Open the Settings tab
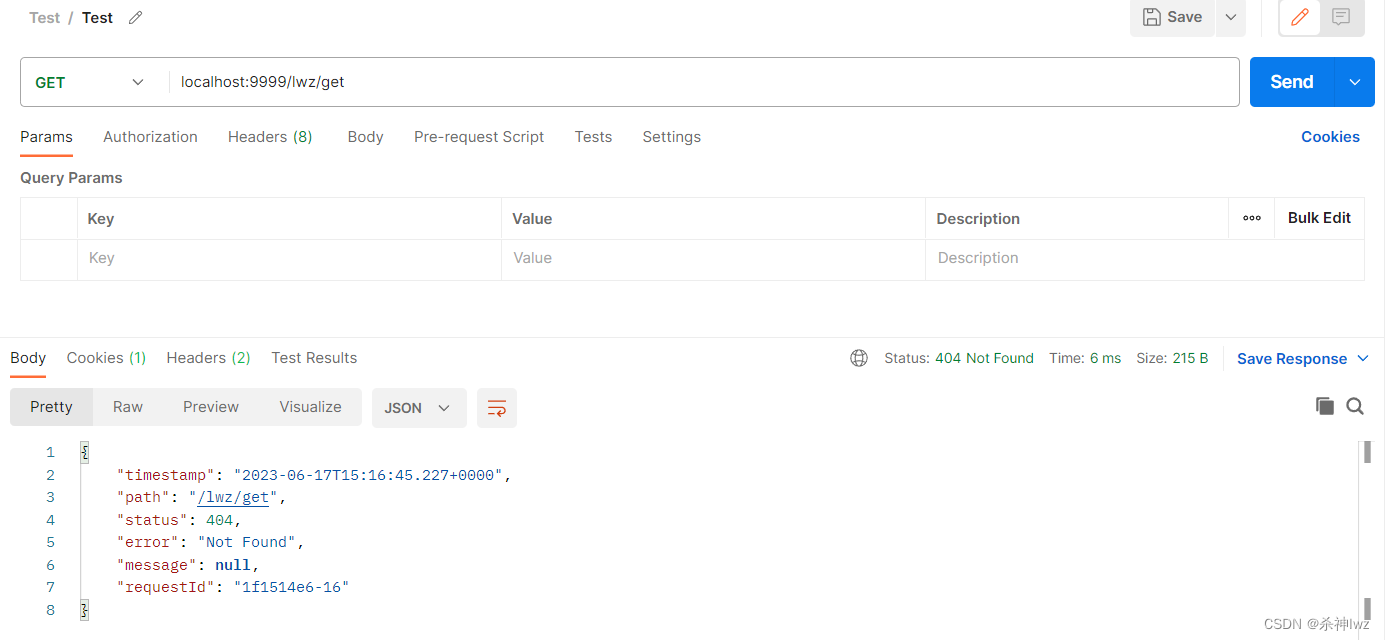Viewport: 1385px width, 640px height. tap(671, 137)
